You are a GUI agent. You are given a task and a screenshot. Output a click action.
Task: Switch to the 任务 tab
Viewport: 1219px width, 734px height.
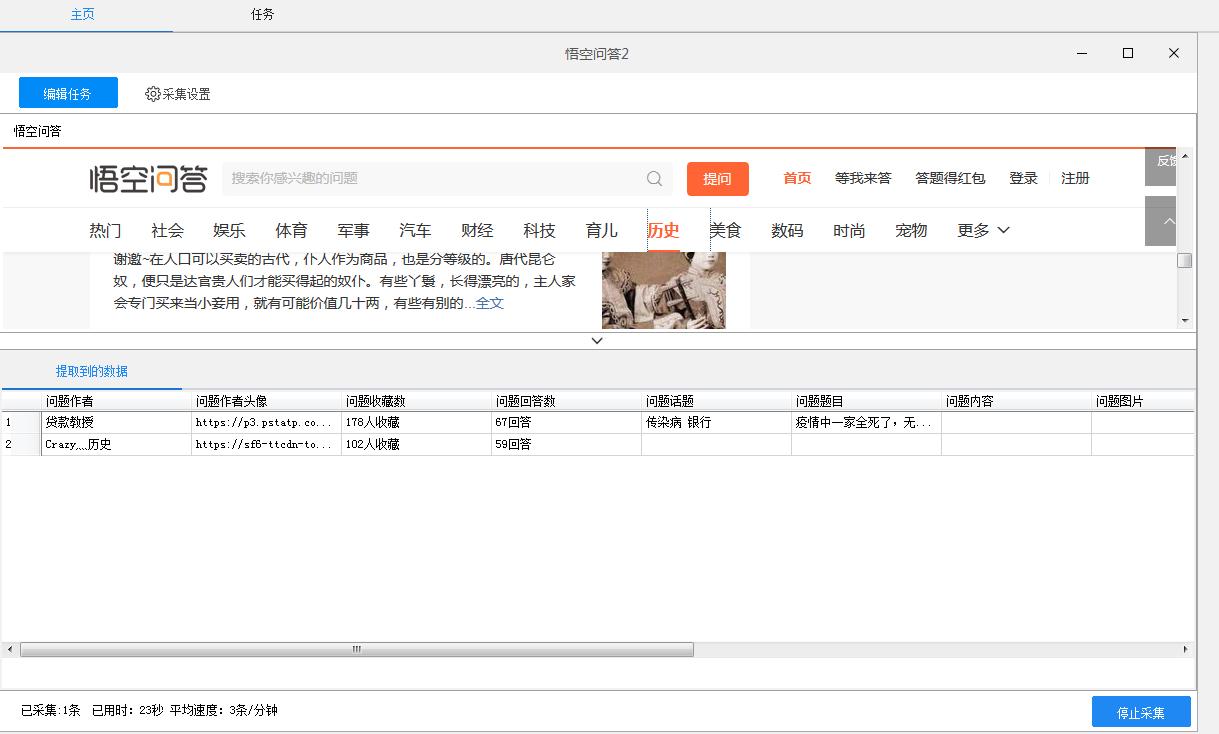pos(262,15)
